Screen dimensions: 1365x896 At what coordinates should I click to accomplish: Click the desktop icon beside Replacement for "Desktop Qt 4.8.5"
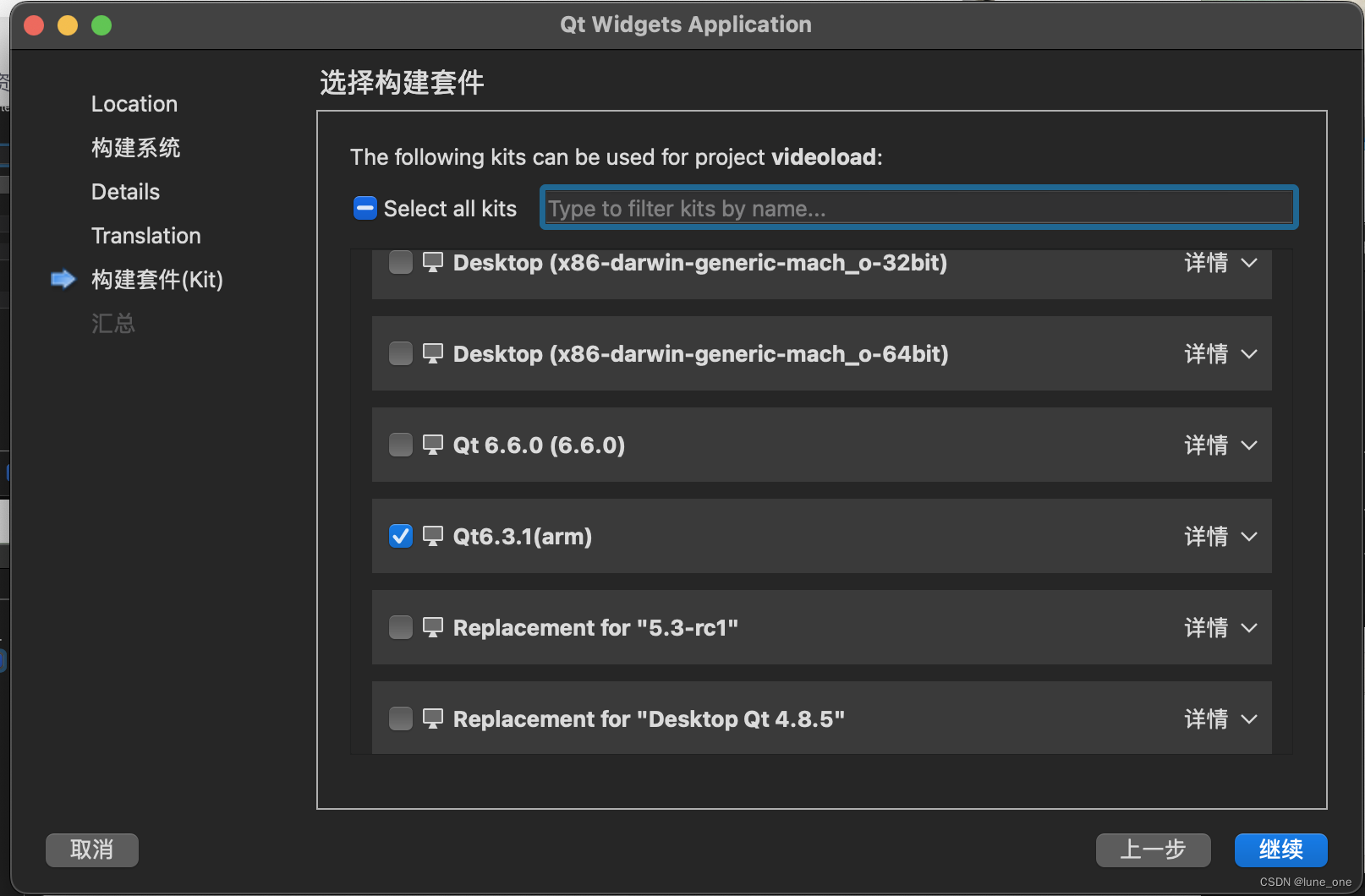[x=433, y=718]
